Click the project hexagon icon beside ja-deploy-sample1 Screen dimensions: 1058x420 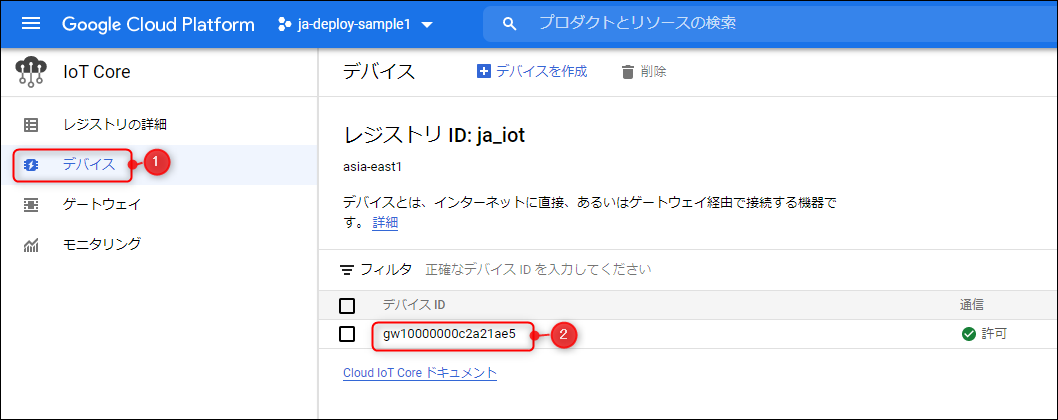tap(284, 24)
